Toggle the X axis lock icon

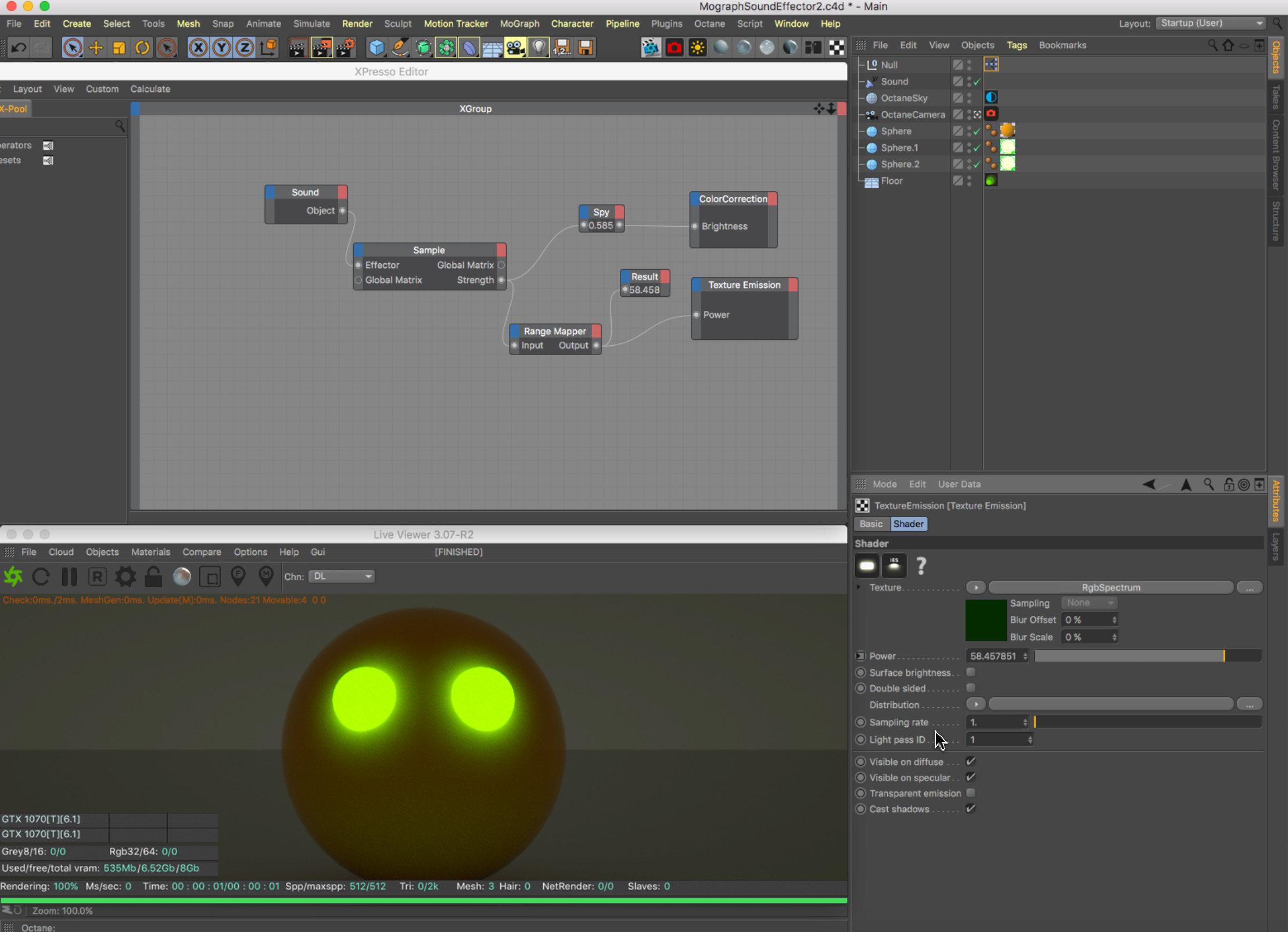click(198, 48)
